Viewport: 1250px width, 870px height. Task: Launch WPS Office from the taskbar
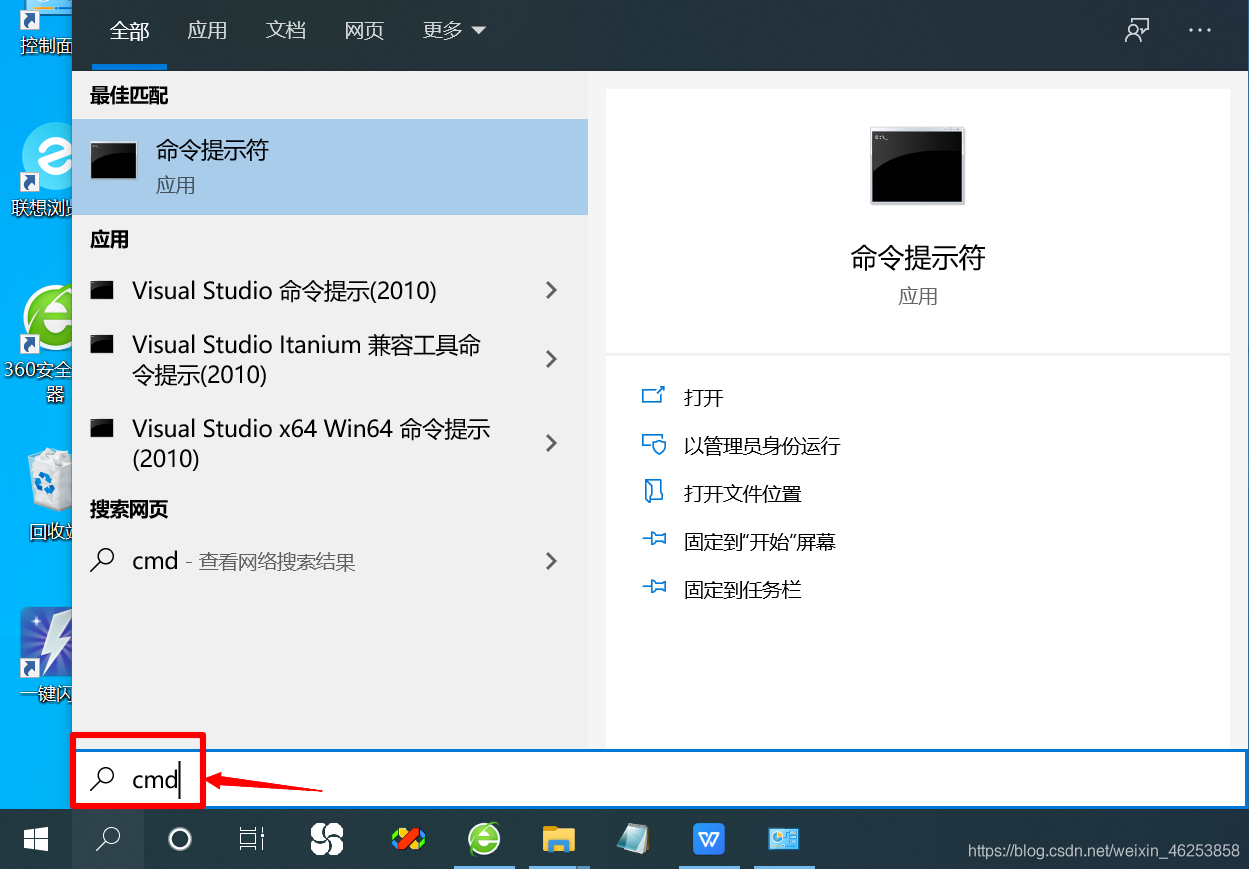[x=709, y=838]
